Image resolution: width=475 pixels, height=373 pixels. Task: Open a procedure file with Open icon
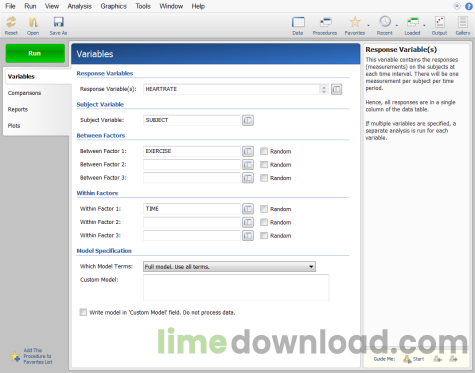[x=33, y=26]
